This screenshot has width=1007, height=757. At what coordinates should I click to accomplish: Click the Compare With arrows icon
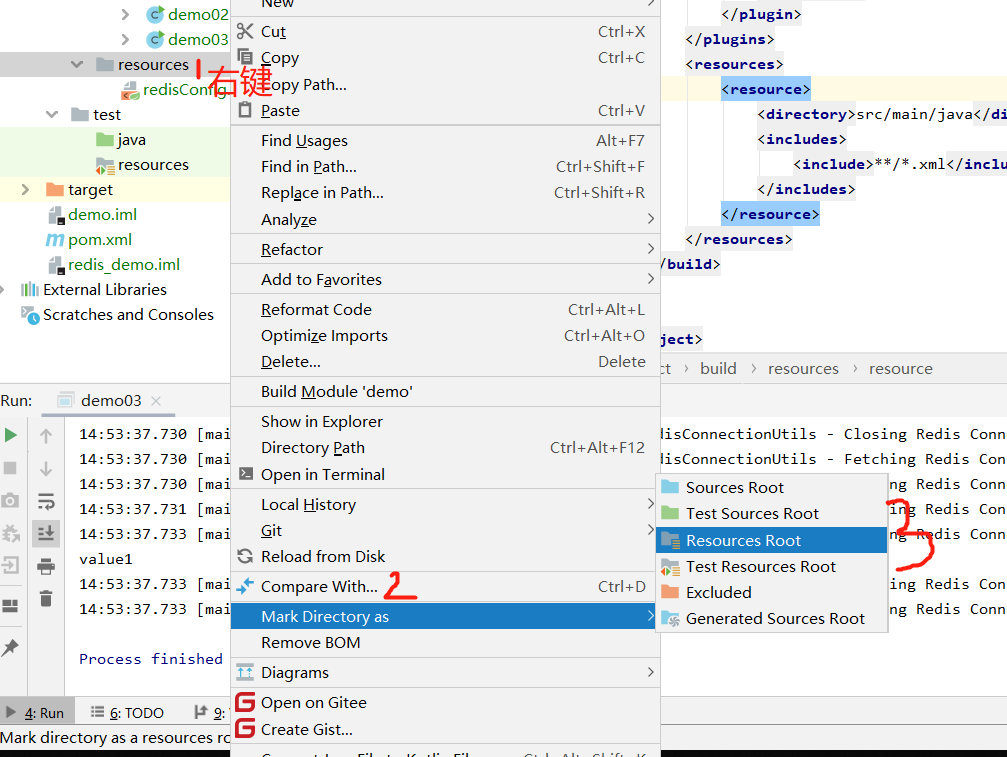click(x=245, y=586)
